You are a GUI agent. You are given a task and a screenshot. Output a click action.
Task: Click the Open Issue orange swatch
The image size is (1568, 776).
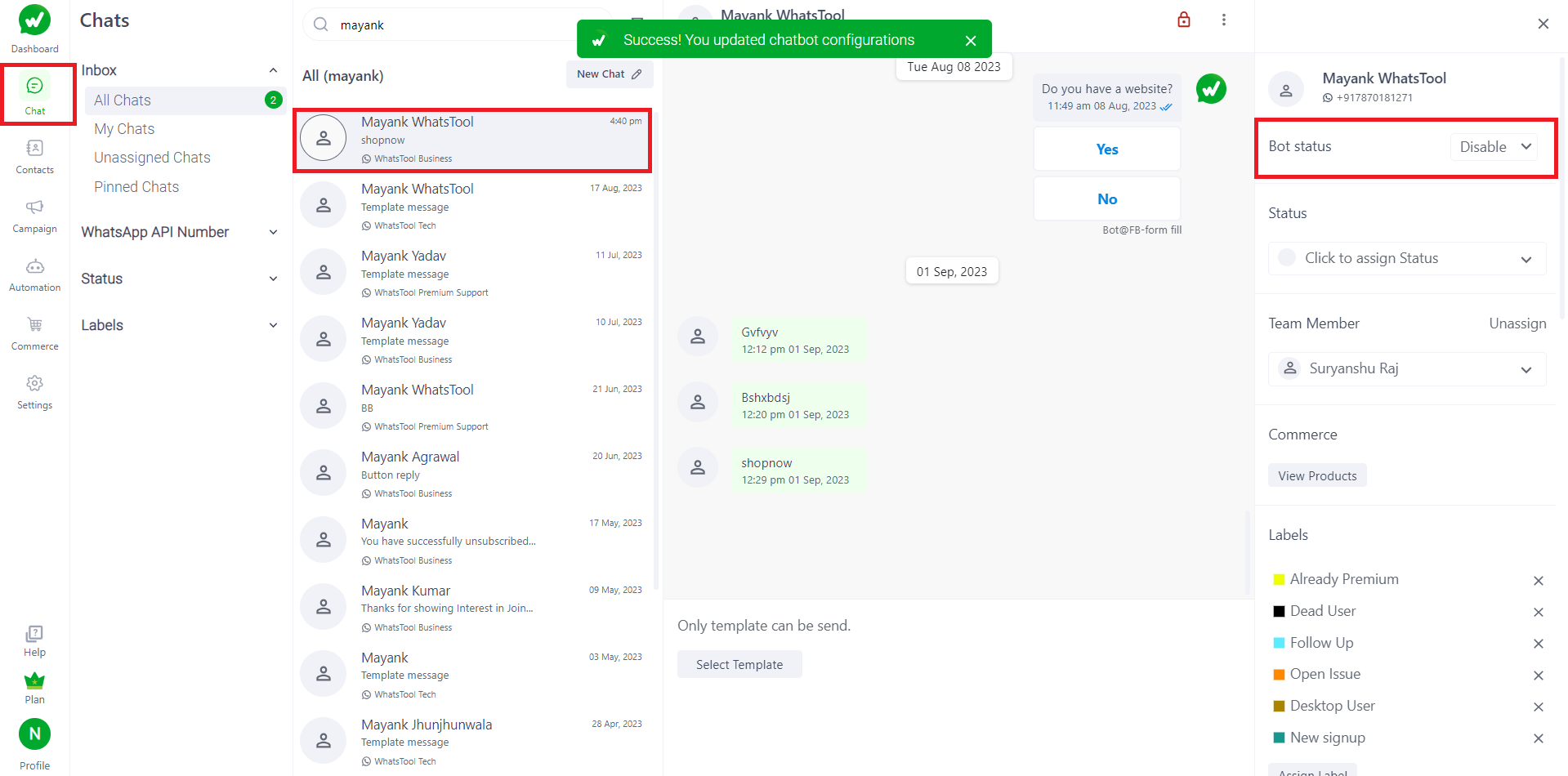pyautogui.click(x=1280, y=675)
